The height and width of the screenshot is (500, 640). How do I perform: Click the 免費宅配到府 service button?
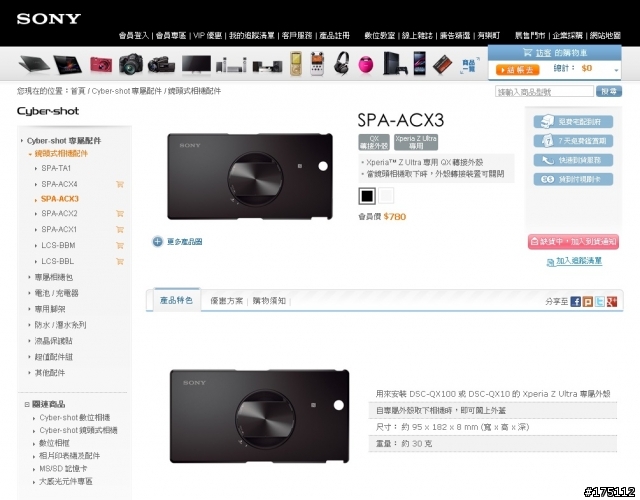(573, 122)
